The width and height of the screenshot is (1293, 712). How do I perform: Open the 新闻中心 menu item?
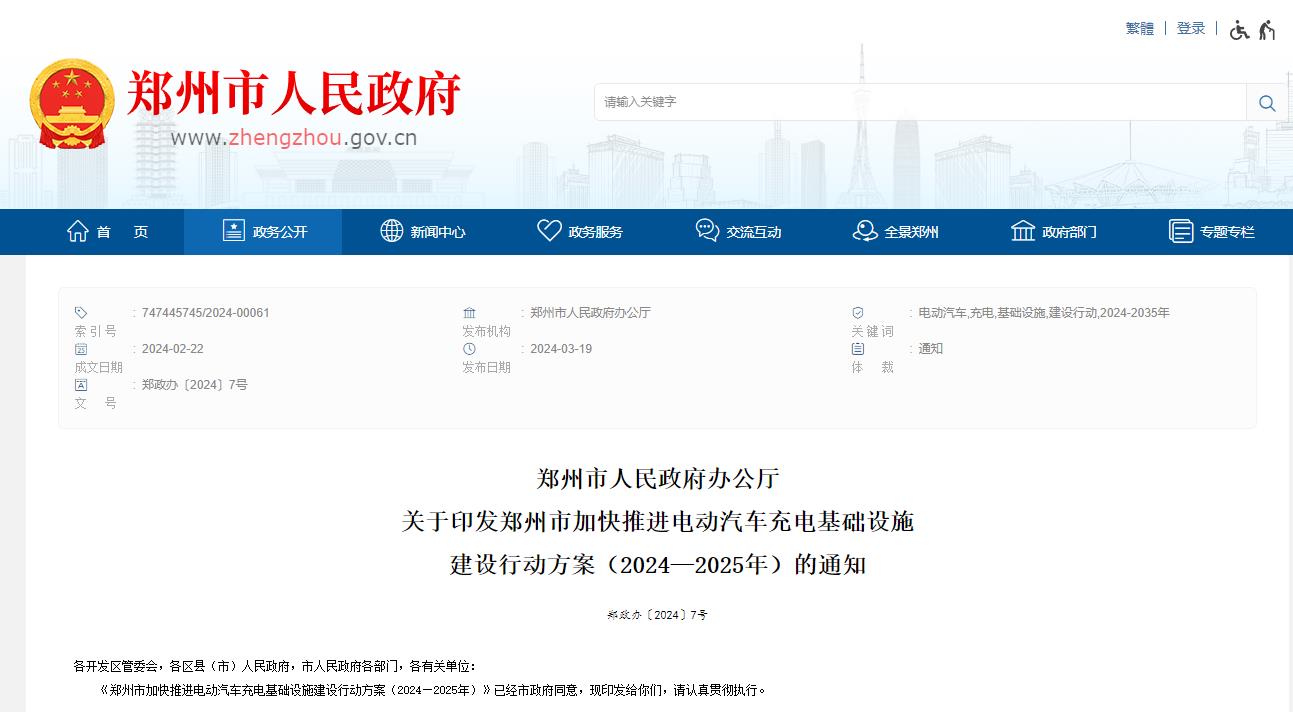437,232
